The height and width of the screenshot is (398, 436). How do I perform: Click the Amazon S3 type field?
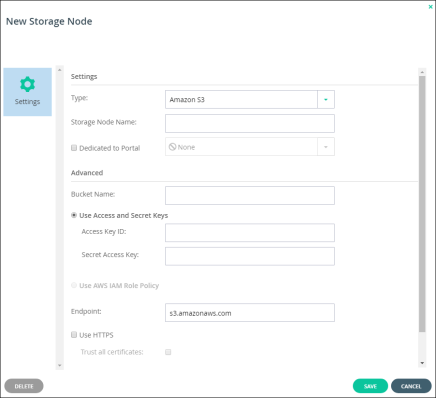241,99
